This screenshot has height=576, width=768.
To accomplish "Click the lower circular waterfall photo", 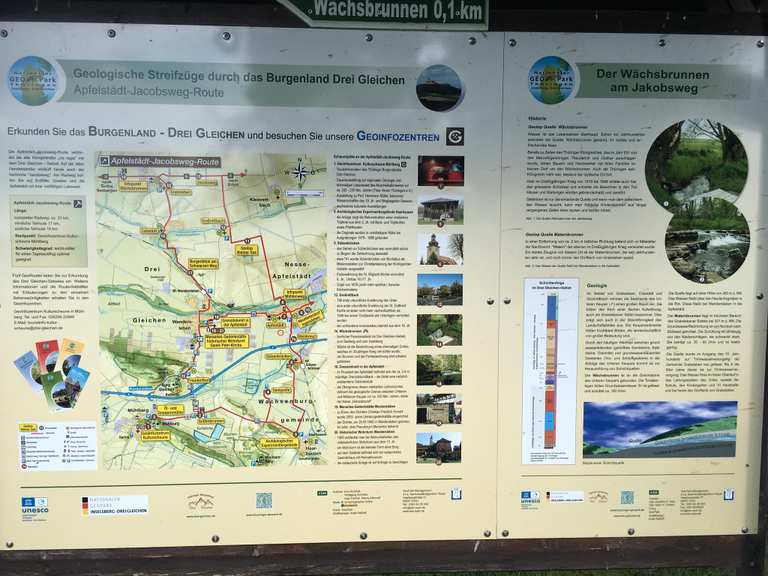I will coord(707,241).
